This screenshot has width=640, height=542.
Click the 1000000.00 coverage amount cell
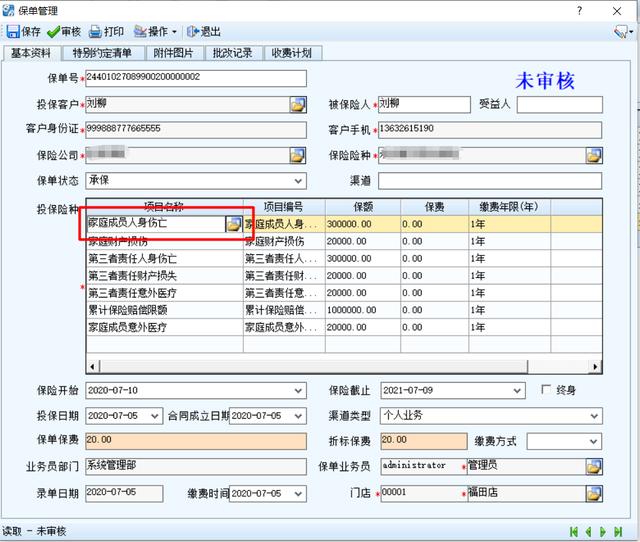click(363, 310)
